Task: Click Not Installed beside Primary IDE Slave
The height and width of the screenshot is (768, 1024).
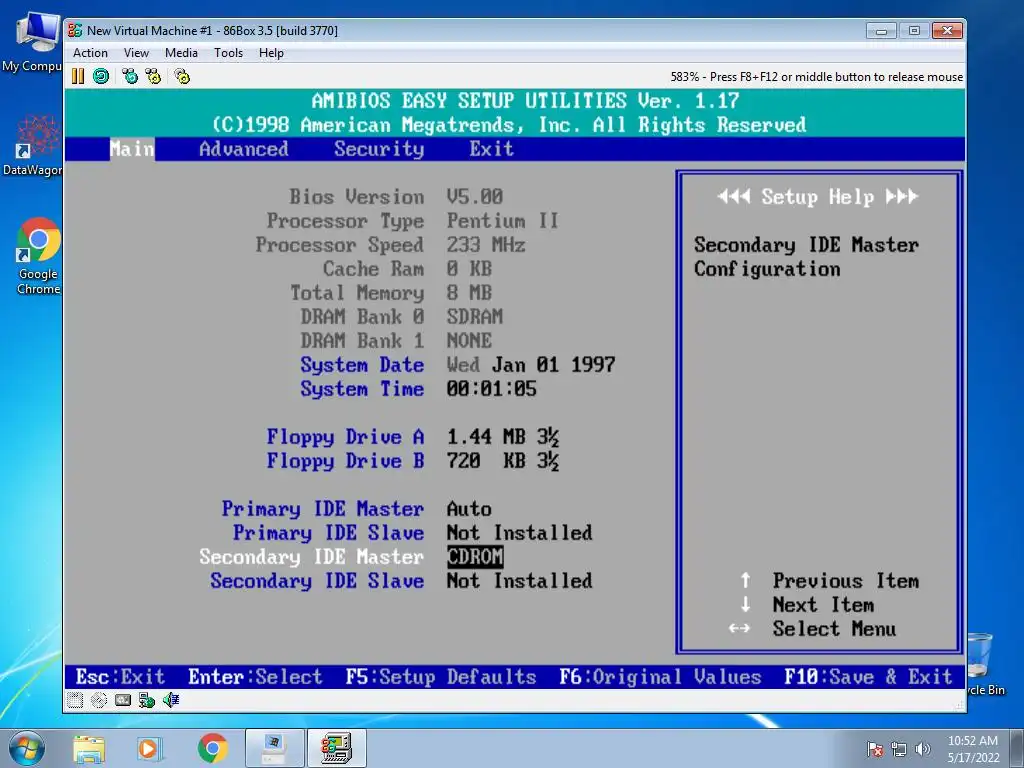Action: pos(519,532)
